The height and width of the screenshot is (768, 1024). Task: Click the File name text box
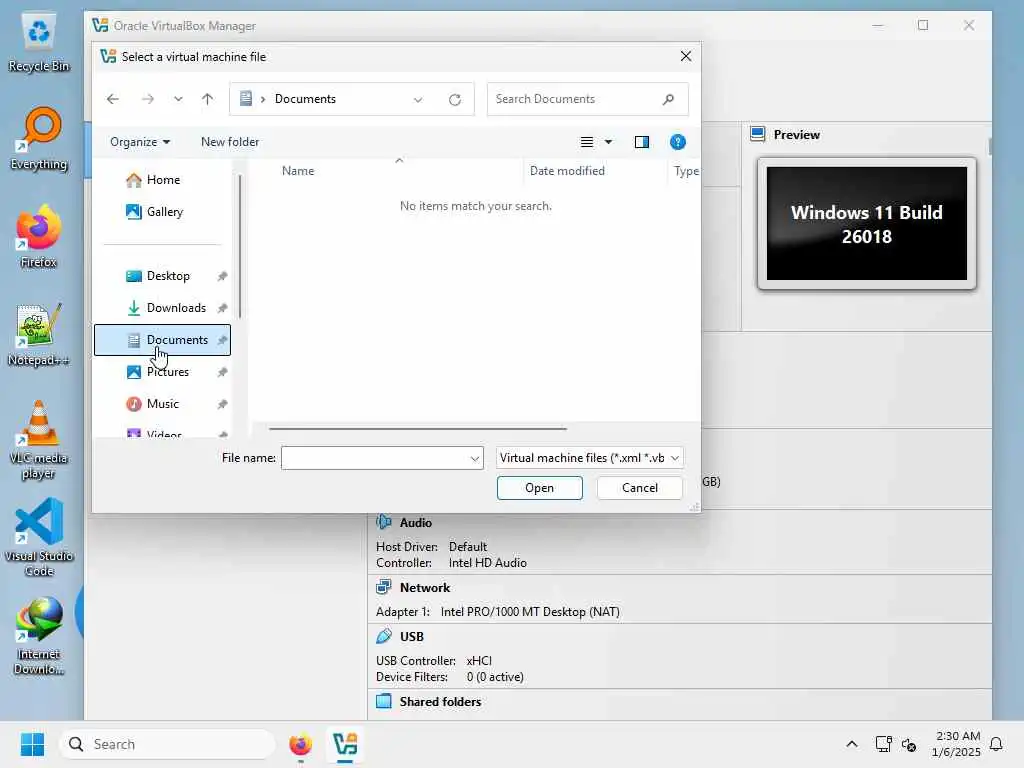point(375,458)
